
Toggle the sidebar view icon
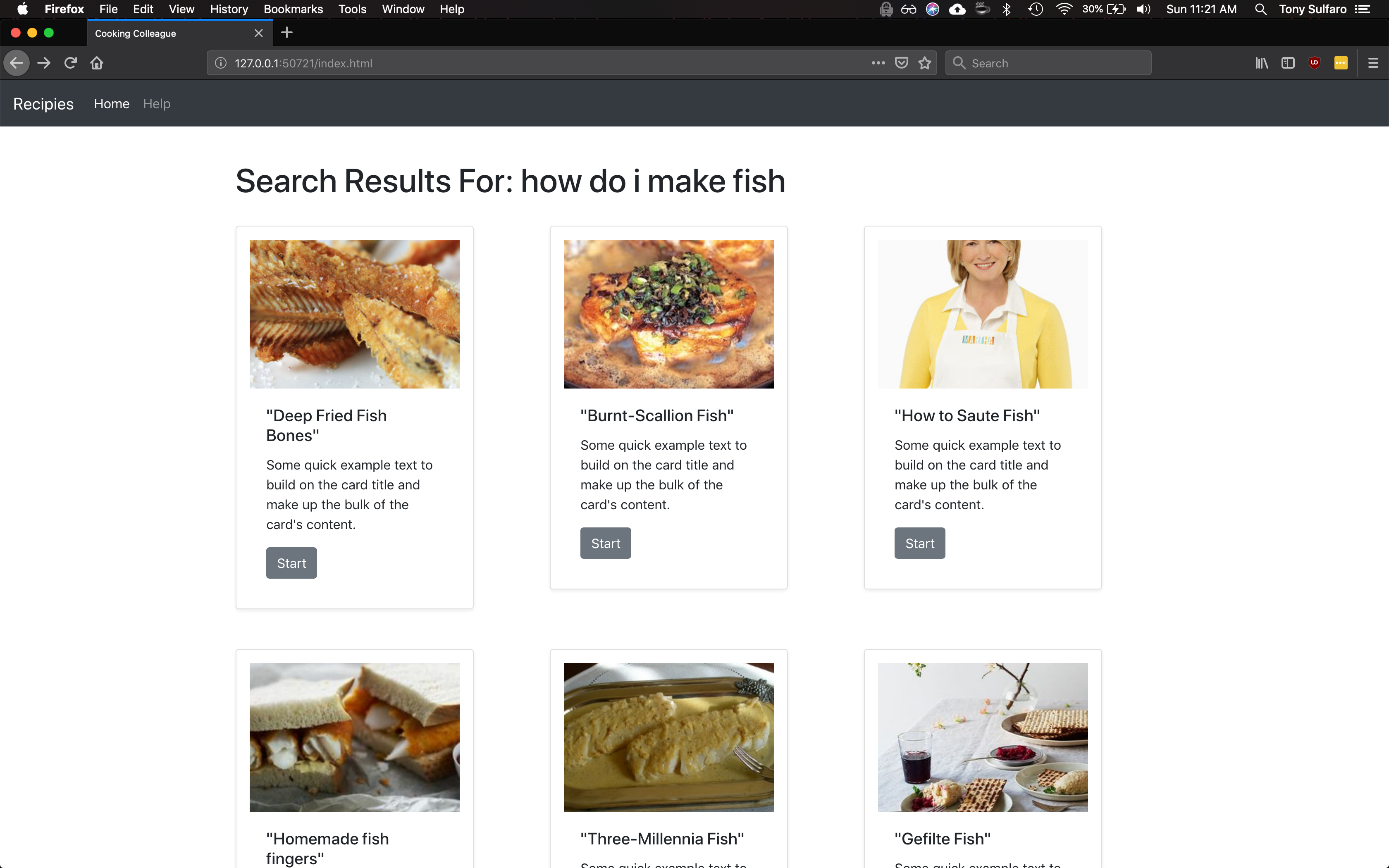(x=1287, y=63)
